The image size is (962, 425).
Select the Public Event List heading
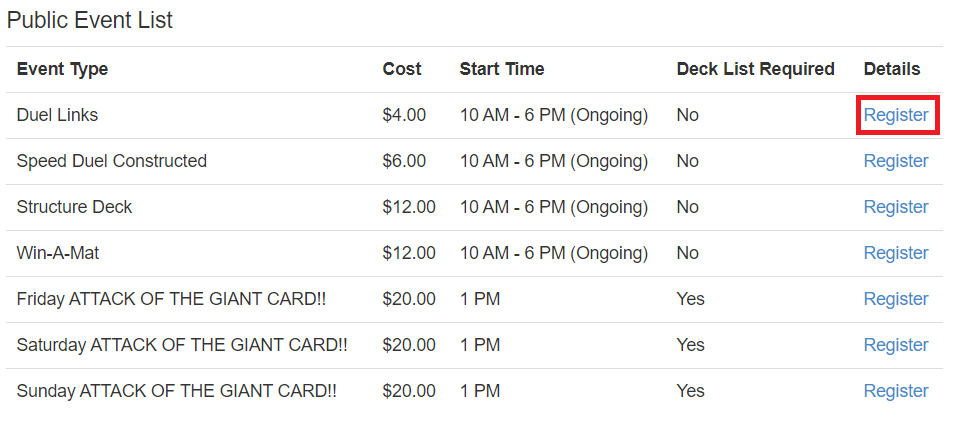[x=90, y=20]
